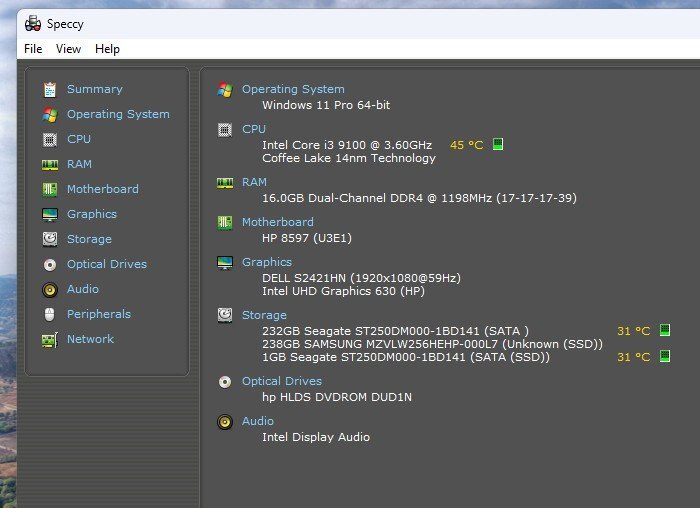
Task: Click green temperature indicator beside CPU
Action: pos(498,144)
